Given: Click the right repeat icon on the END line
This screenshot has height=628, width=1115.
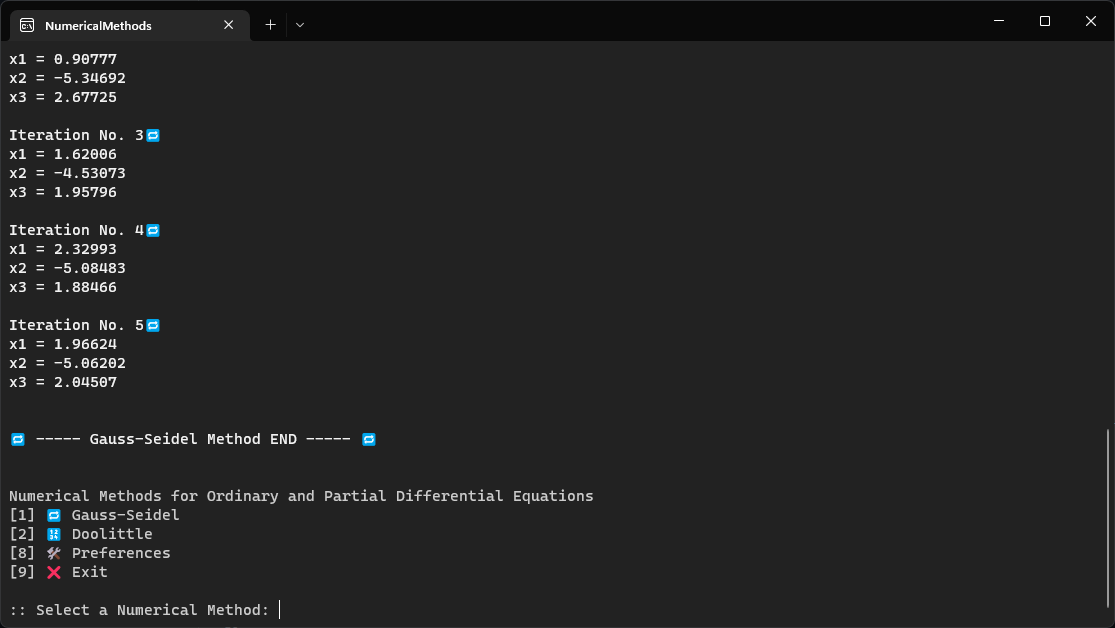Looking at the screenshot, I should click(x=368, y=438).
